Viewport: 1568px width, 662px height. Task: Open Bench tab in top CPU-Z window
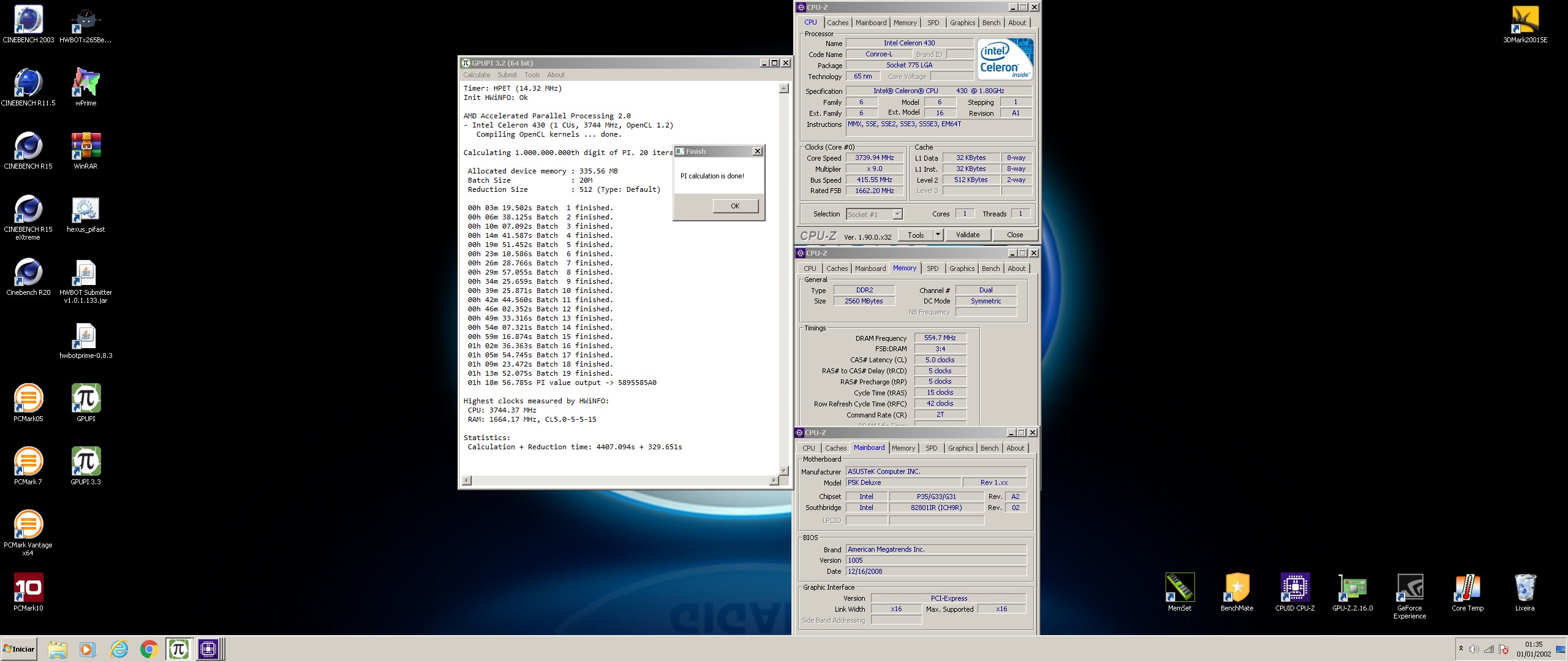991,23
